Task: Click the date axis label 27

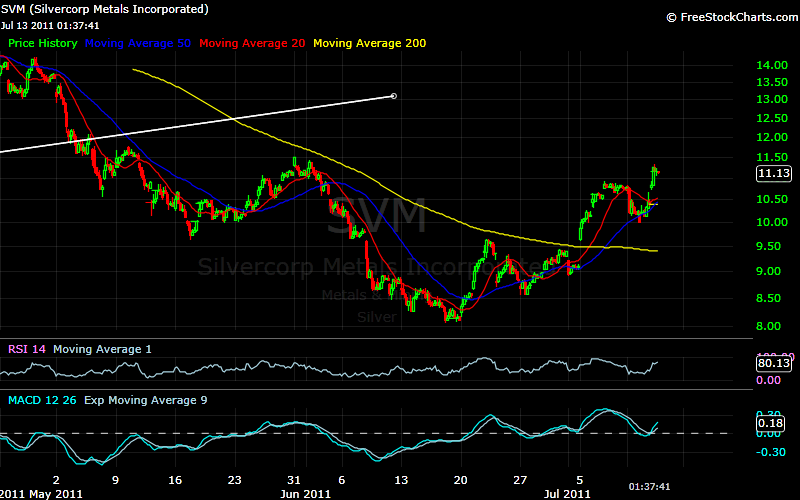Action: click(520, 480)
